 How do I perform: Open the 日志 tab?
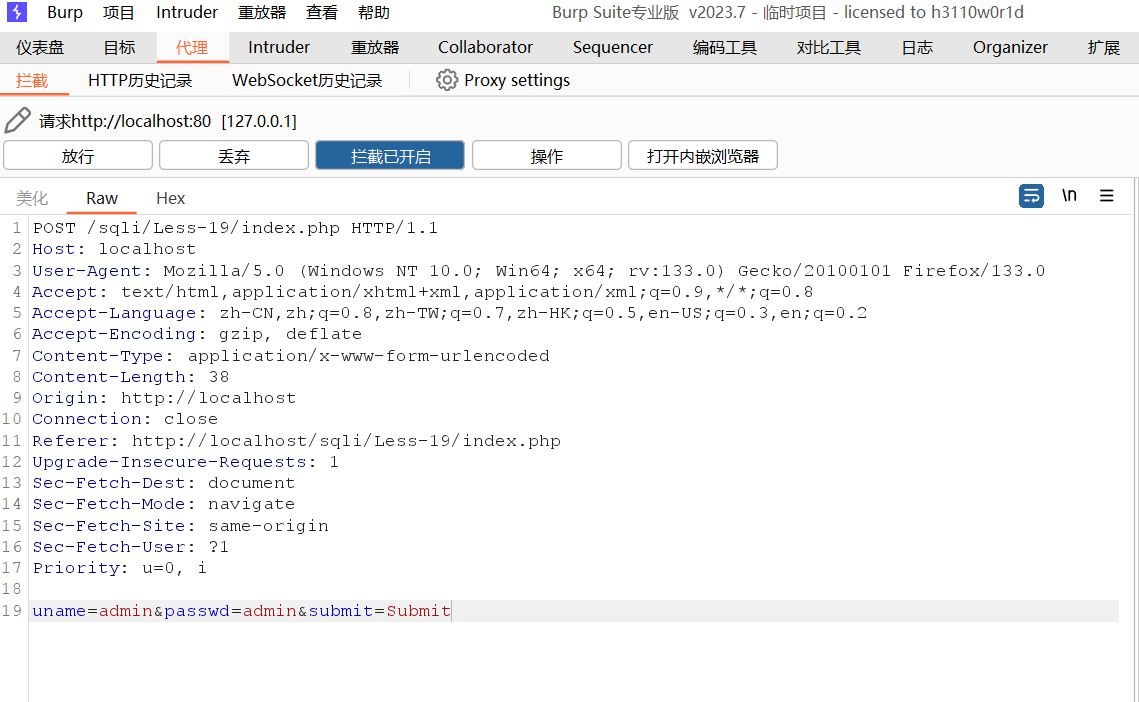tap(917, 47)
